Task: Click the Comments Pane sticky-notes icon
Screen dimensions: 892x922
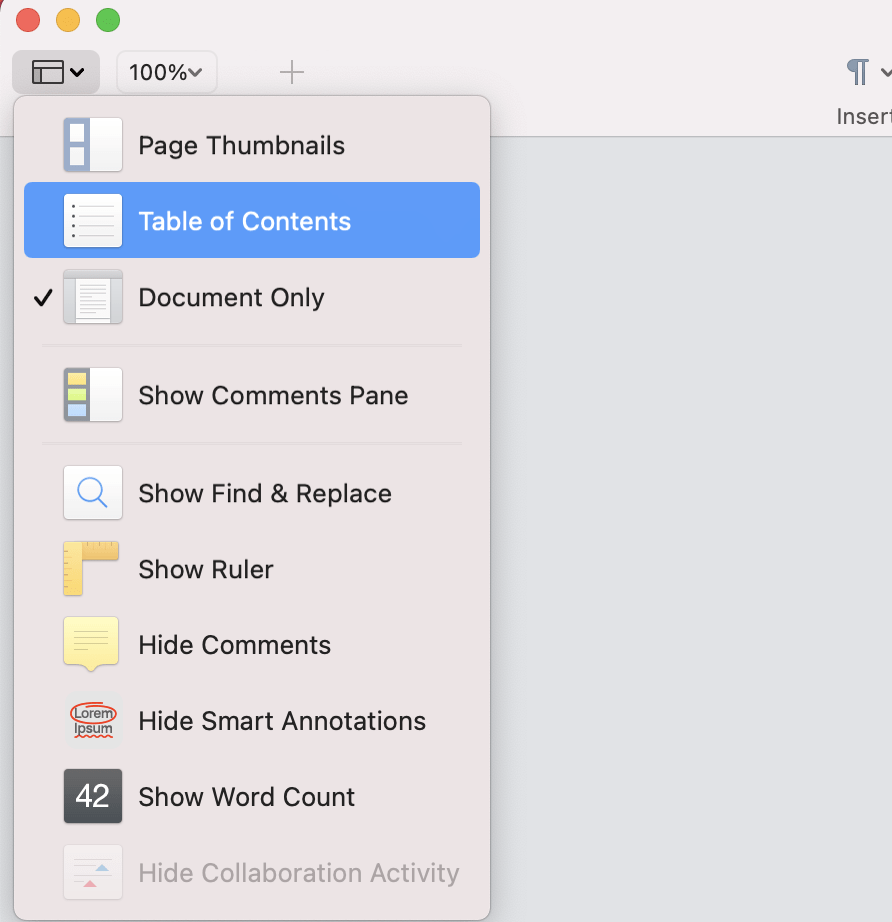Action: [92, 394]
